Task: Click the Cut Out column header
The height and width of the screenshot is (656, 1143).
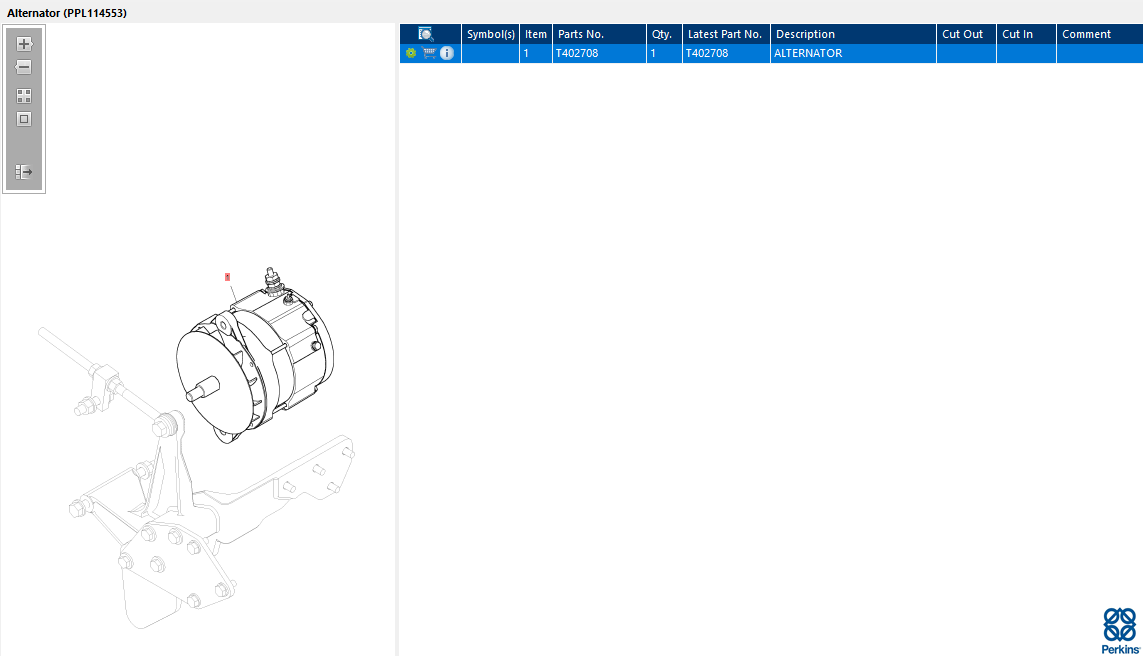Action: click(x=966, y=34)
